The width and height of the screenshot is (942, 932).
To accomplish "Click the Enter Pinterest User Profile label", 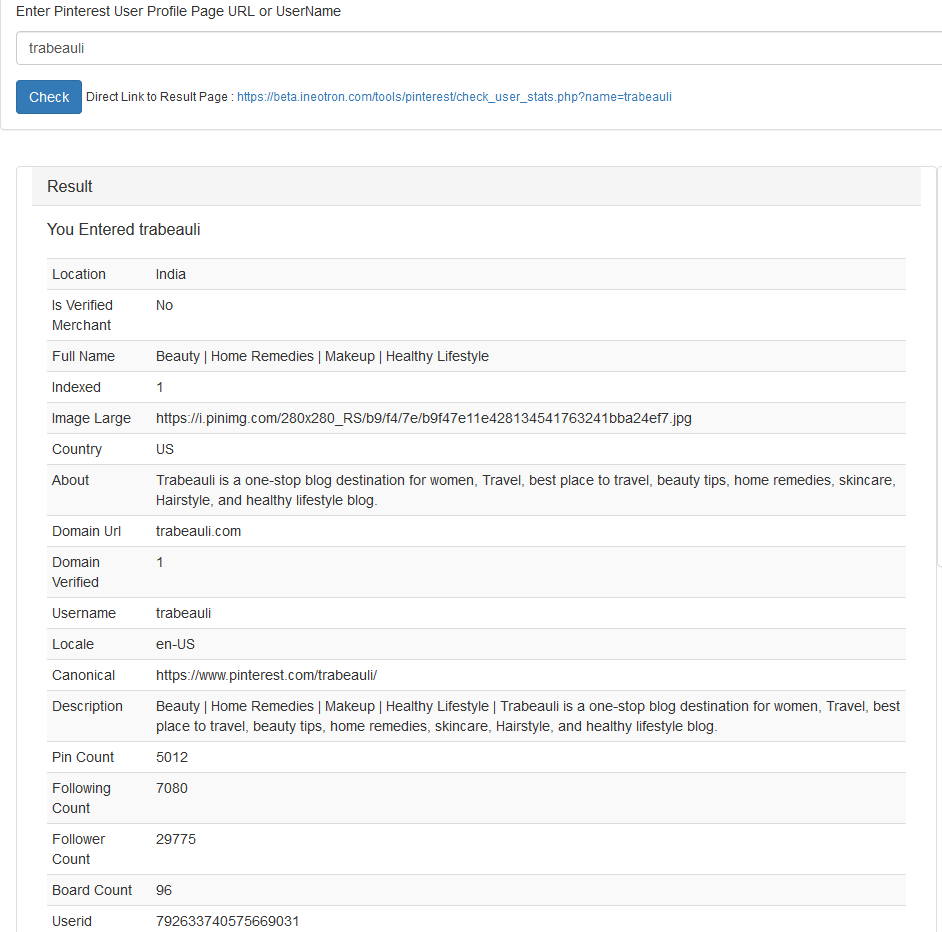I will tap(178, 11).
